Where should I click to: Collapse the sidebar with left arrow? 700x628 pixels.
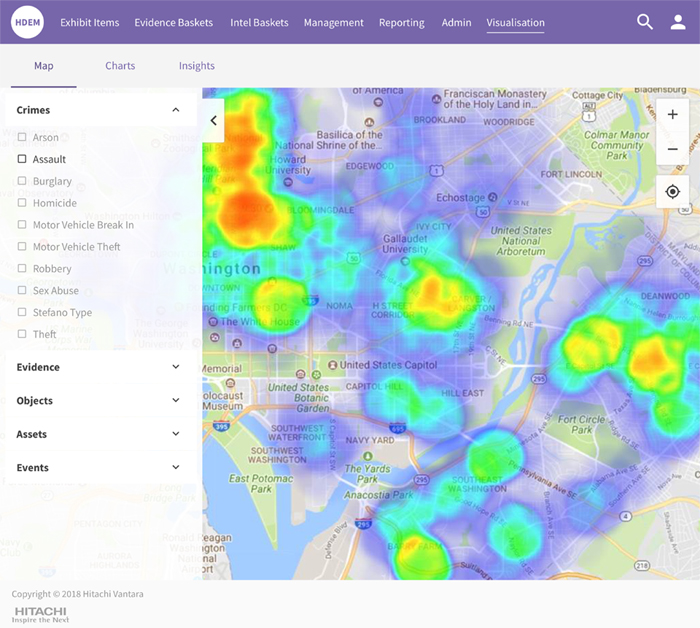click(x=213, y=120)
